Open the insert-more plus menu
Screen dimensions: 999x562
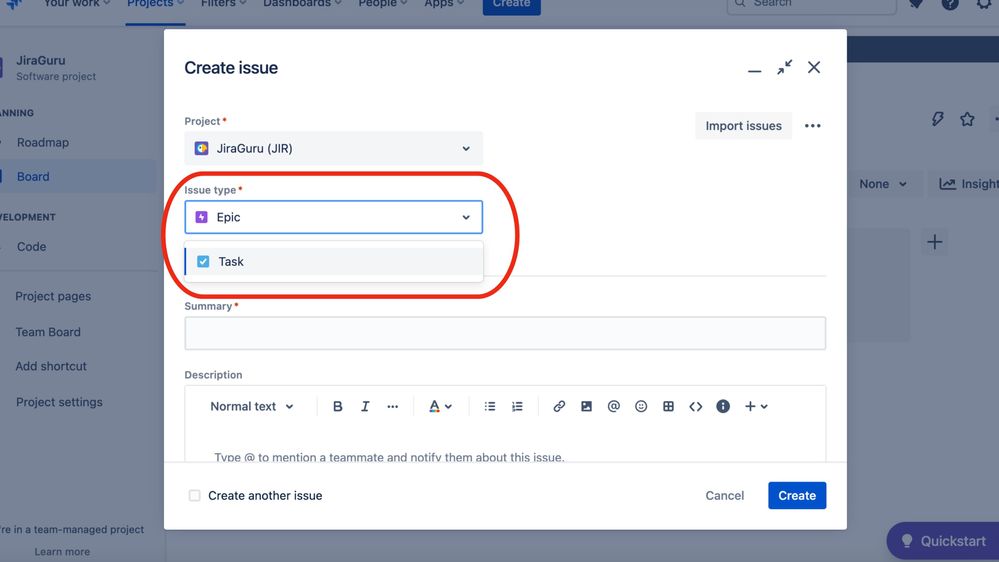[756, 407]
